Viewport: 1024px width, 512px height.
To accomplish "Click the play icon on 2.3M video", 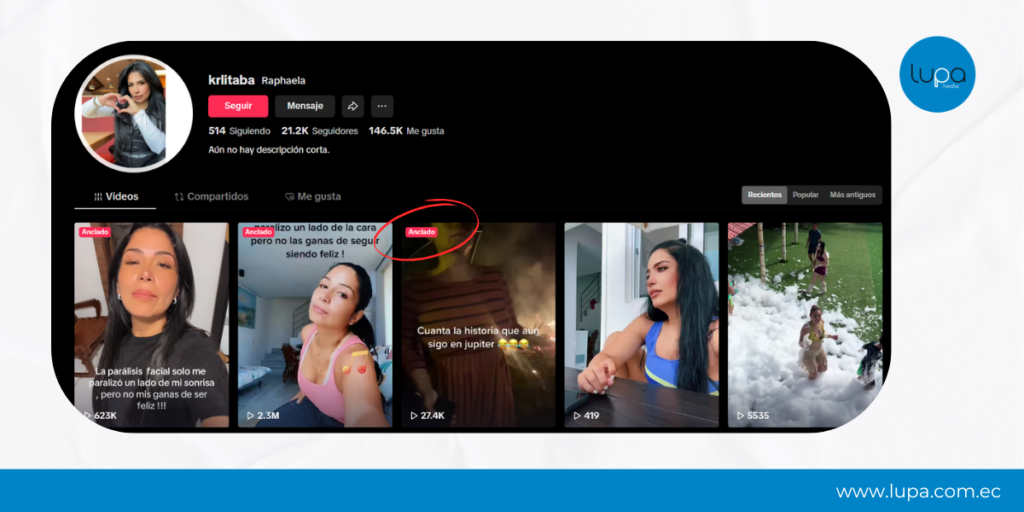I will coord(250,415).
